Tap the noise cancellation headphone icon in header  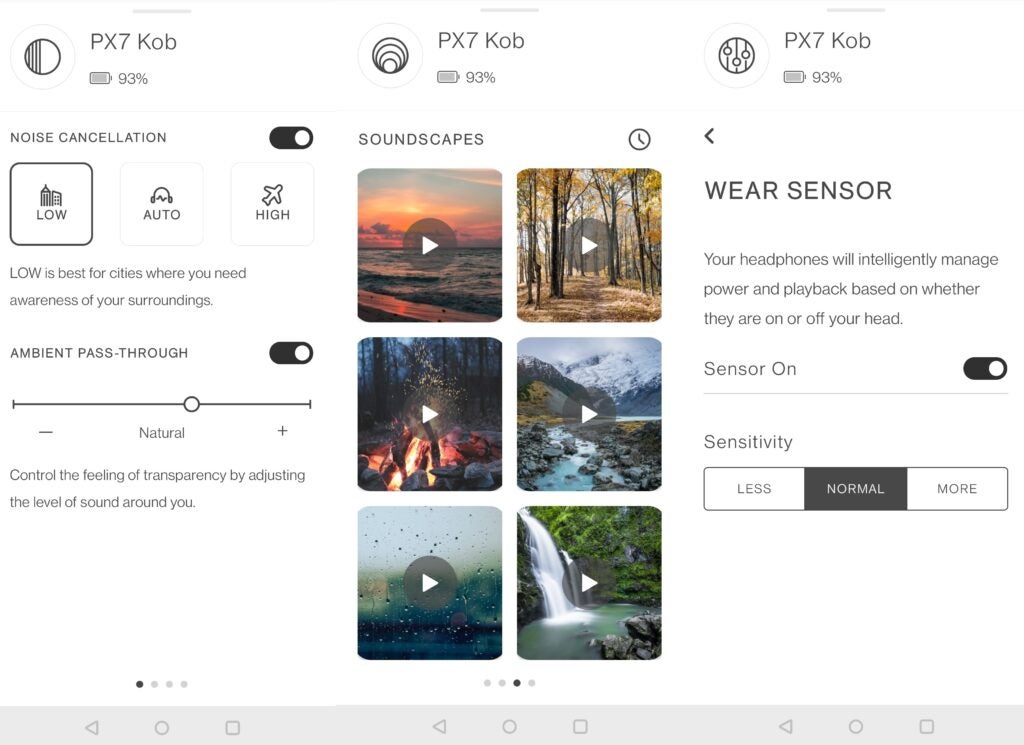click(x=42, y=57)
